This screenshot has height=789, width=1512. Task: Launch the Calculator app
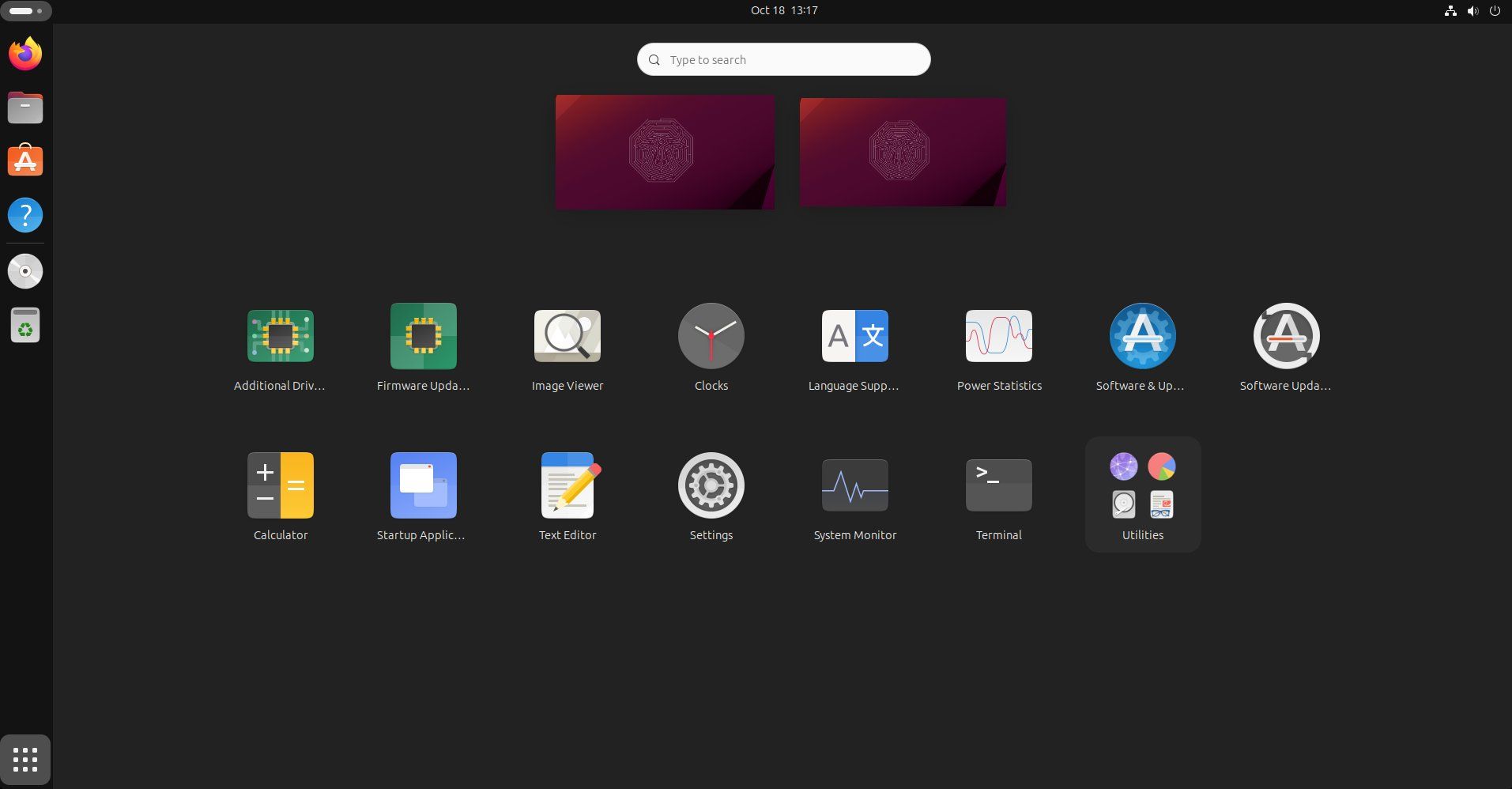click(x=281, y=485)
